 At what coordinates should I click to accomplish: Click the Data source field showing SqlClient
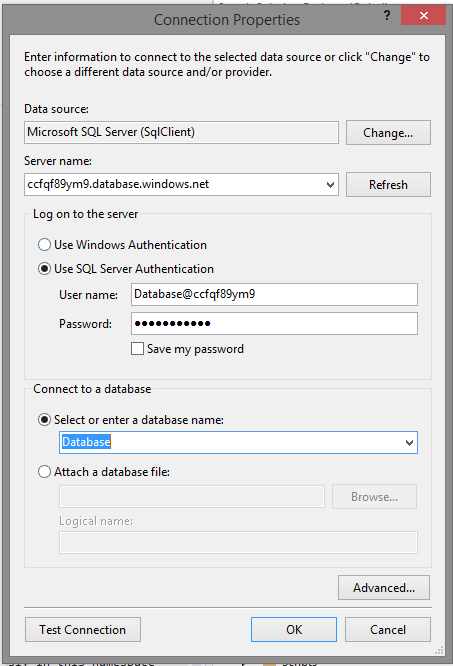181,133
